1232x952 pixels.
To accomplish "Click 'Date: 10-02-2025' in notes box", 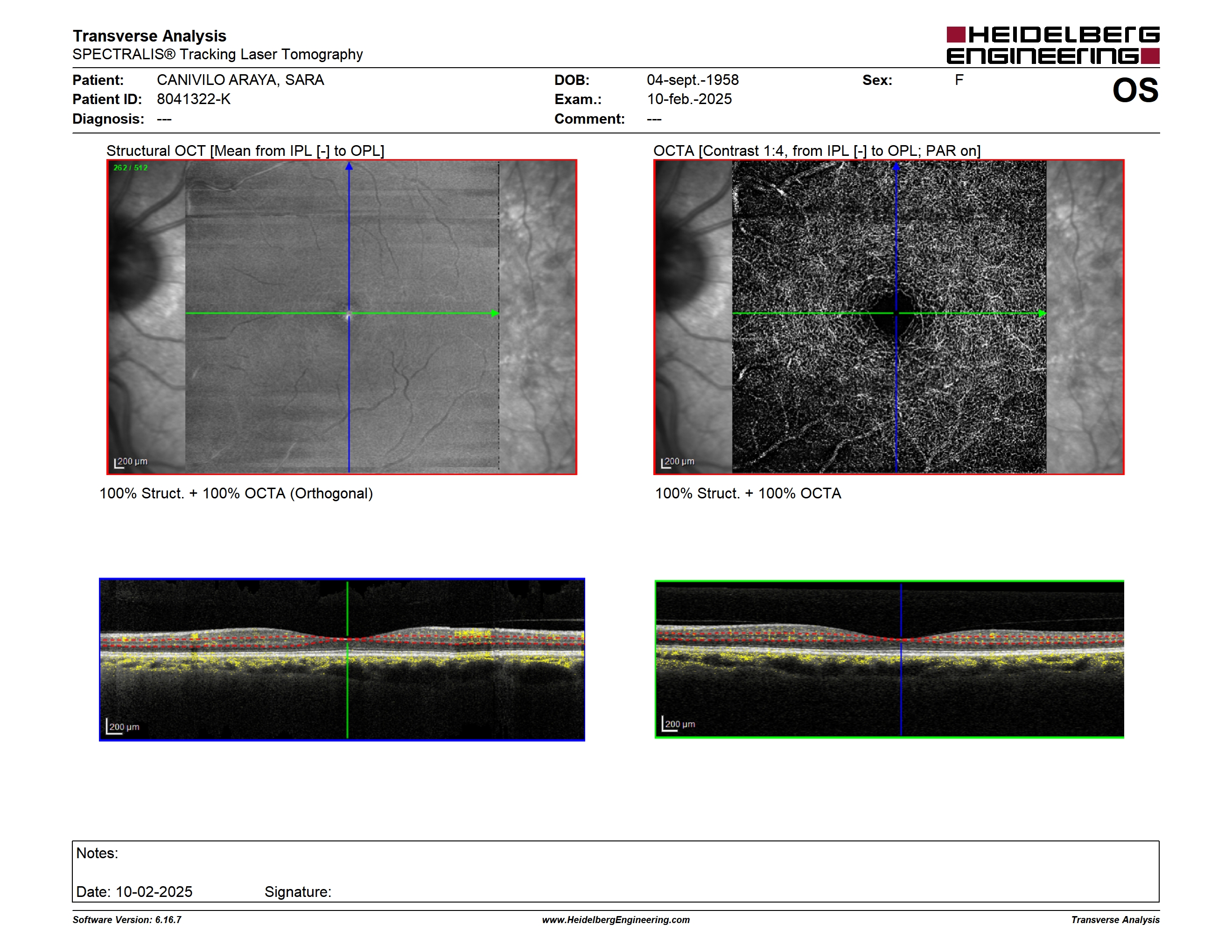I will 134,892.
